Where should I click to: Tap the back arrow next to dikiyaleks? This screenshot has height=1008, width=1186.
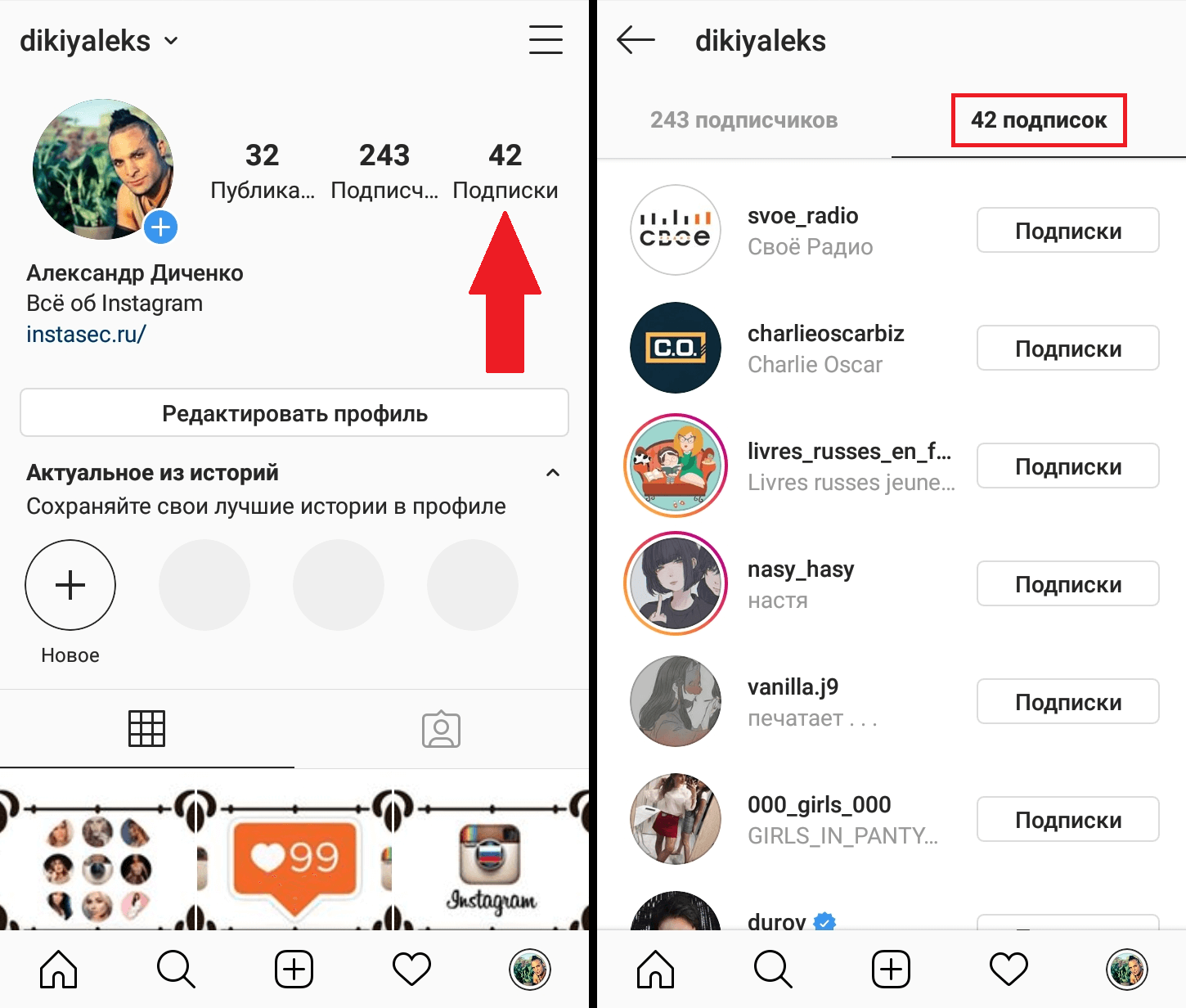point(636,39)
